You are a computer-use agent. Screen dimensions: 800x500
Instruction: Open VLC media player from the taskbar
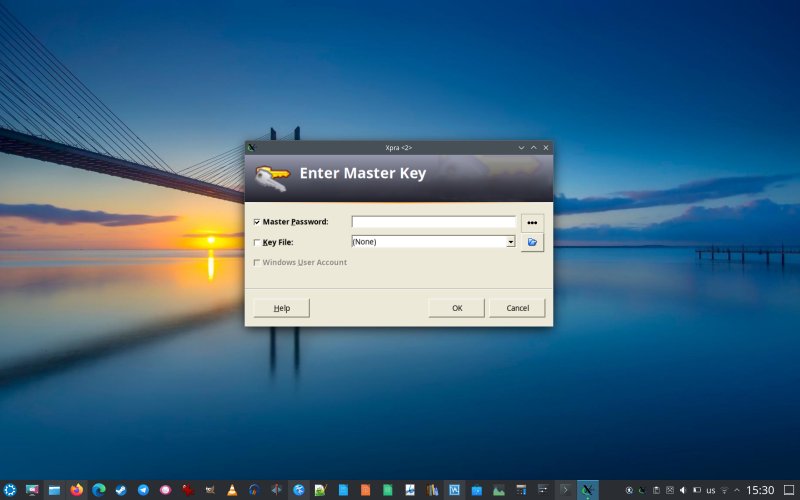(x=232, y=490)
